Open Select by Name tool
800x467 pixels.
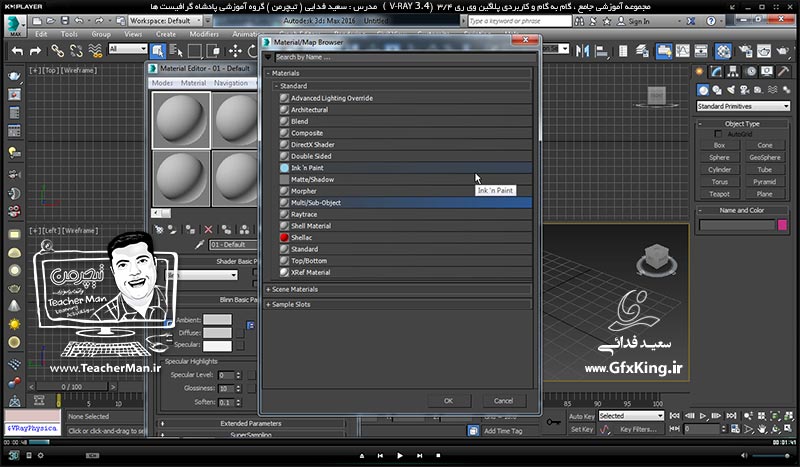coord(176,51)
